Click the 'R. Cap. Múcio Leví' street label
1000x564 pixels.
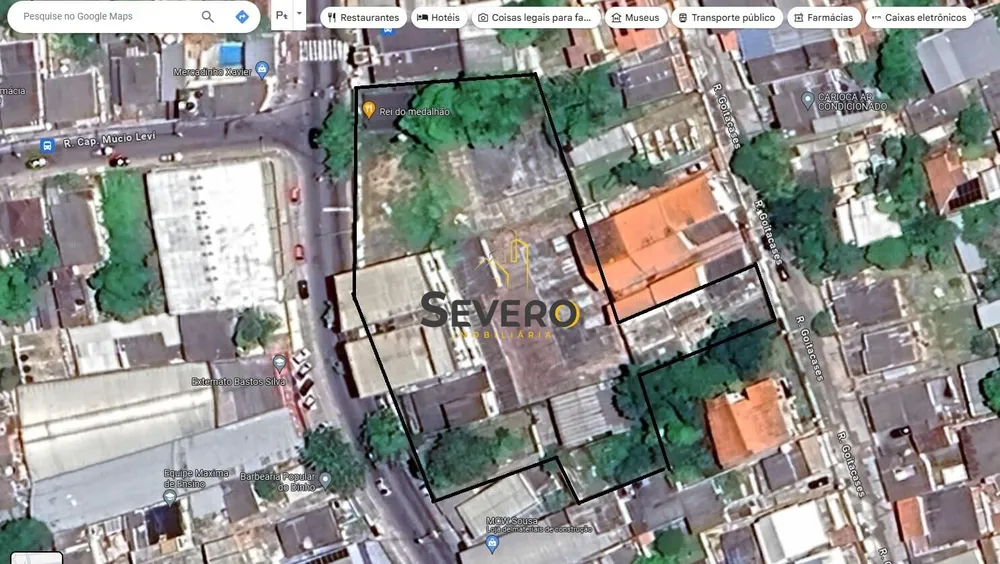pyautogui.click(x=109, y=140)
